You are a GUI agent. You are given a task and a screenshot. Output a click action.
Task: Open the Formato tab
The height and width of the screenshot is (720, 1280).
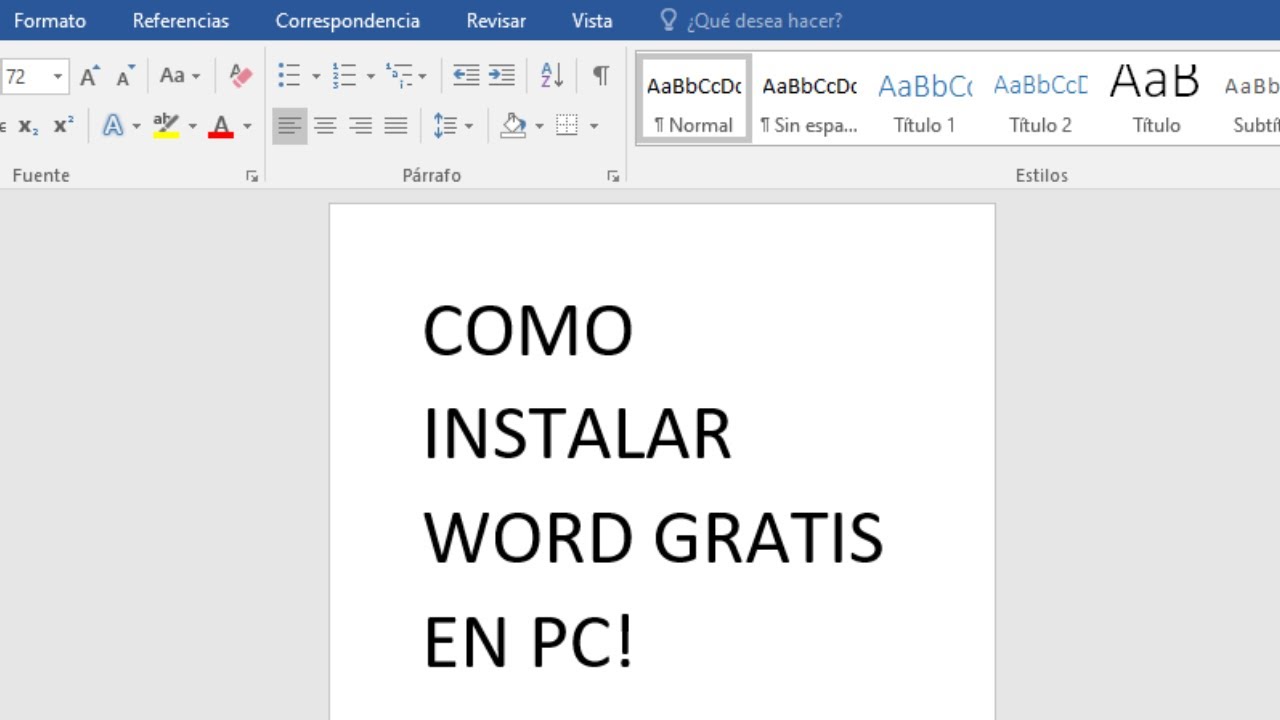(50, 20)
